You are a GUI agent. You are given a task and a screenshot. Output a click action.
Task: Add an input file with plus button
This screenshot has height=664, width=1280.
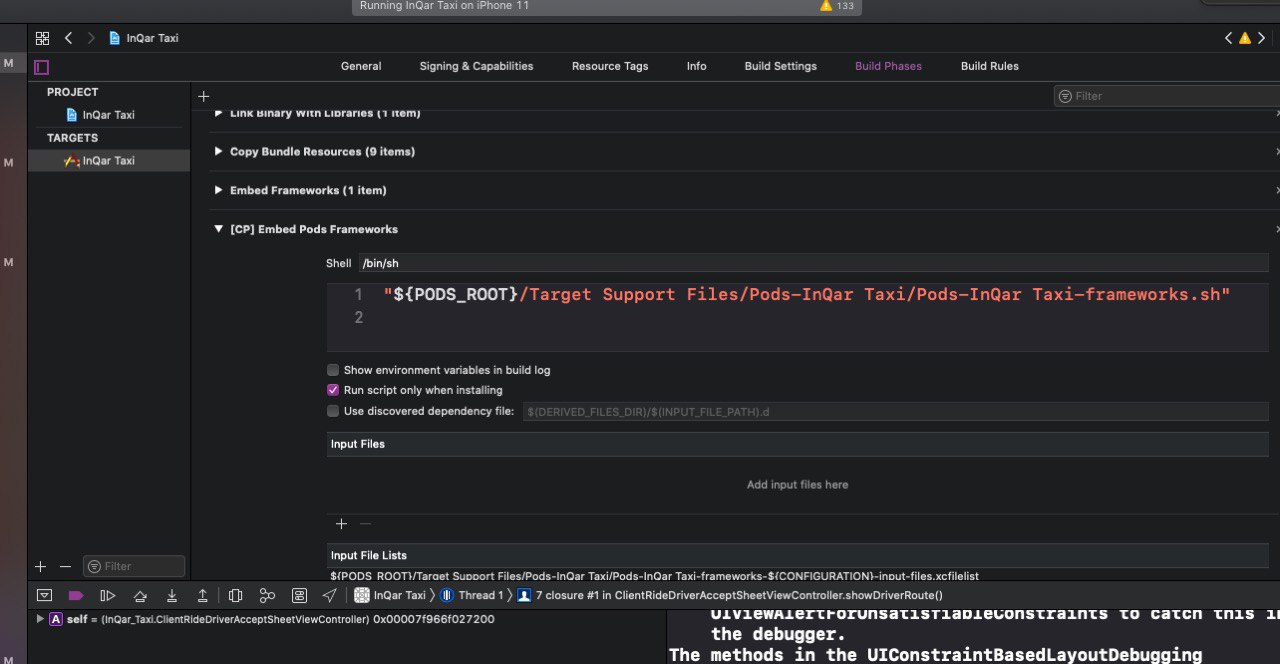[x=341, y=524]
